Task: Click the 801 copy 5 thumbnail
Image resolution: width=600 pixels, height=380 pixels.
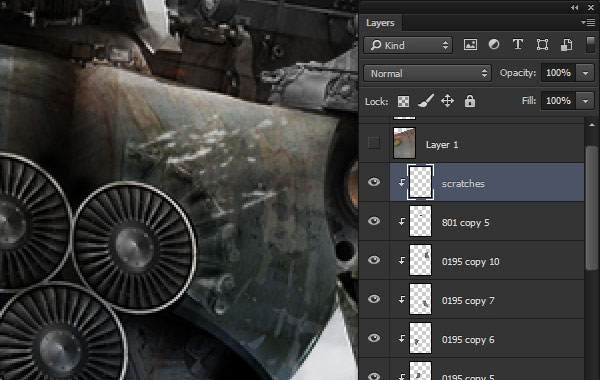Action: tap(420, 221)
